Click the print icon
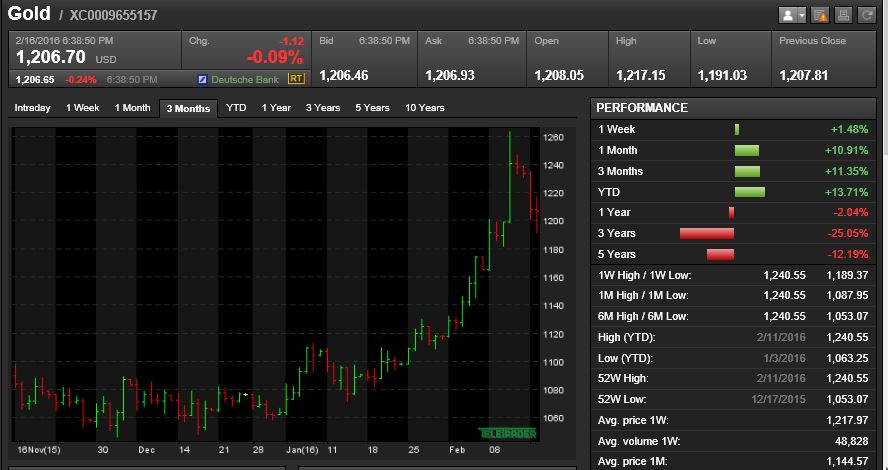 (843, 15)
